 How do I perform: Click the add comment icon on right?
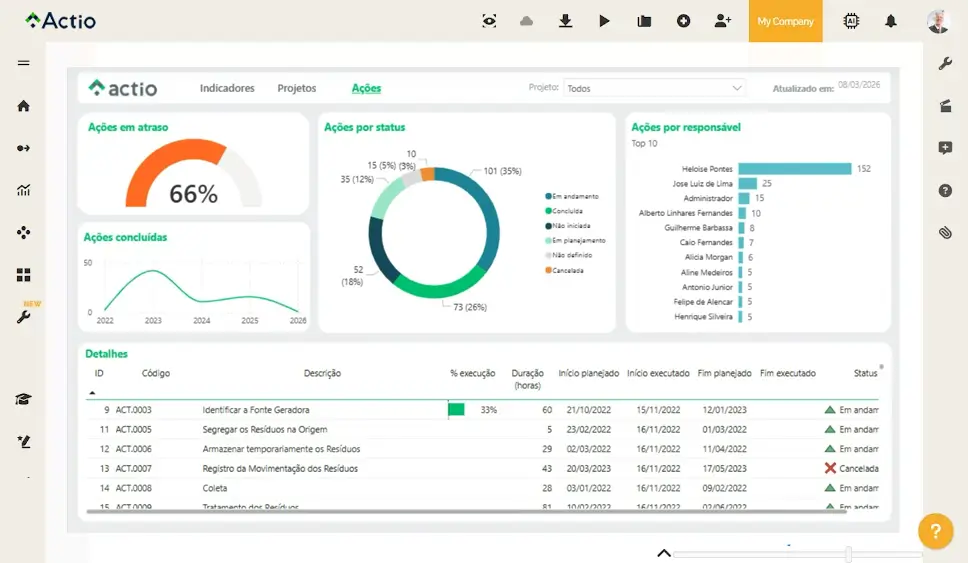coord(945,148)
